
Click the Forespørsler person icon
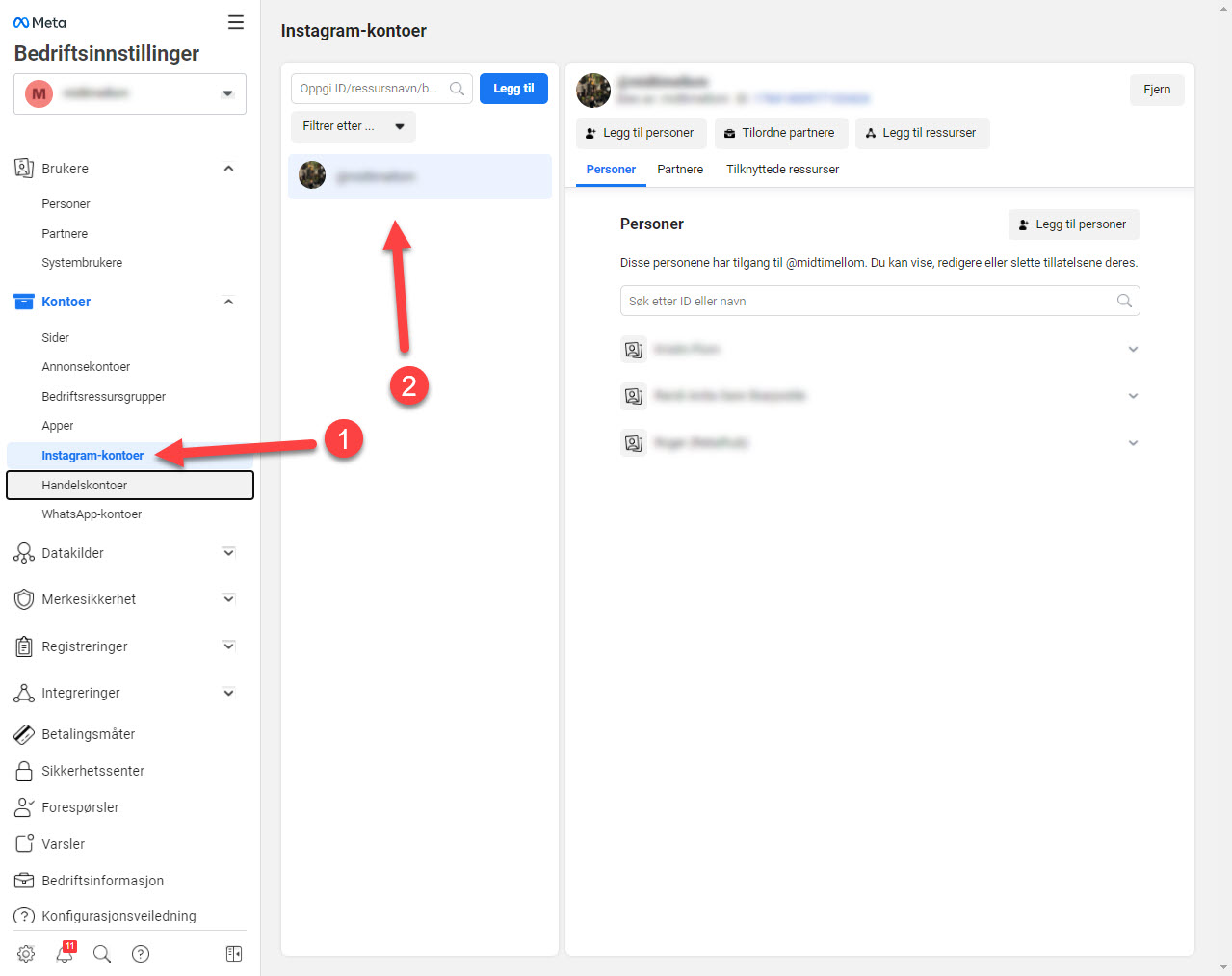coord(24,807)
